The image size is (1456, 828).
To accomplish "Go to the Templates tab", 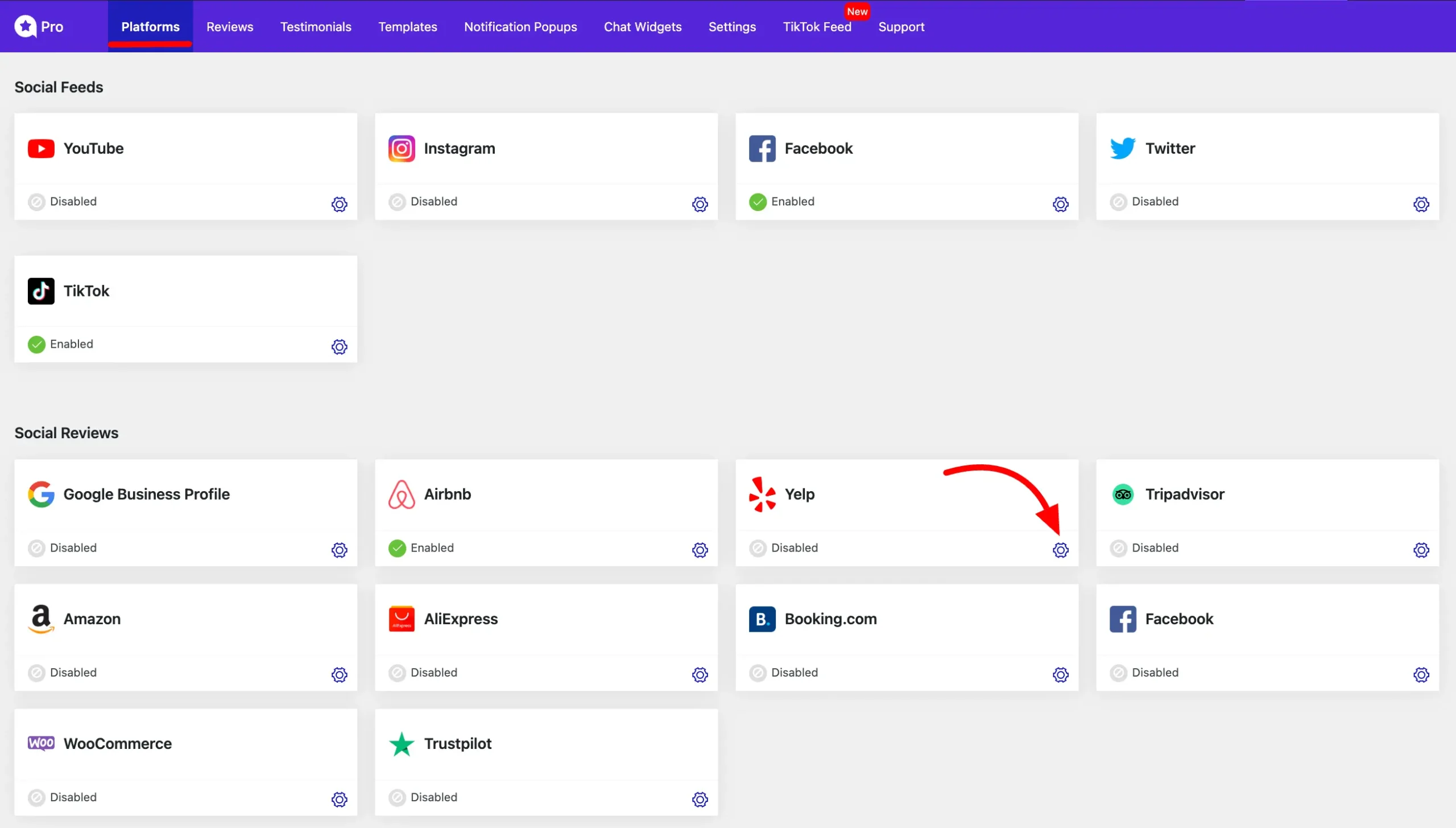I will [x=407, y=27].
